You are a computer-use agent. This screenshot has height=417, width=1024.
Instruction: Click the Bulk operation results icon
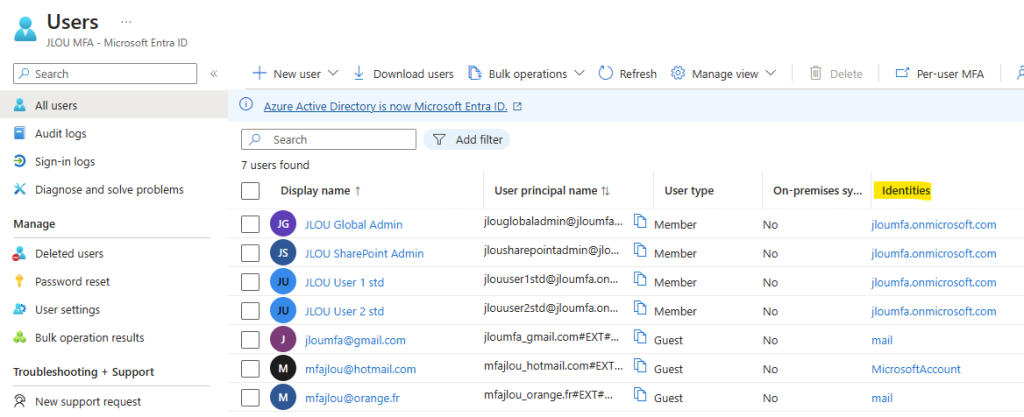pos(20,337)
